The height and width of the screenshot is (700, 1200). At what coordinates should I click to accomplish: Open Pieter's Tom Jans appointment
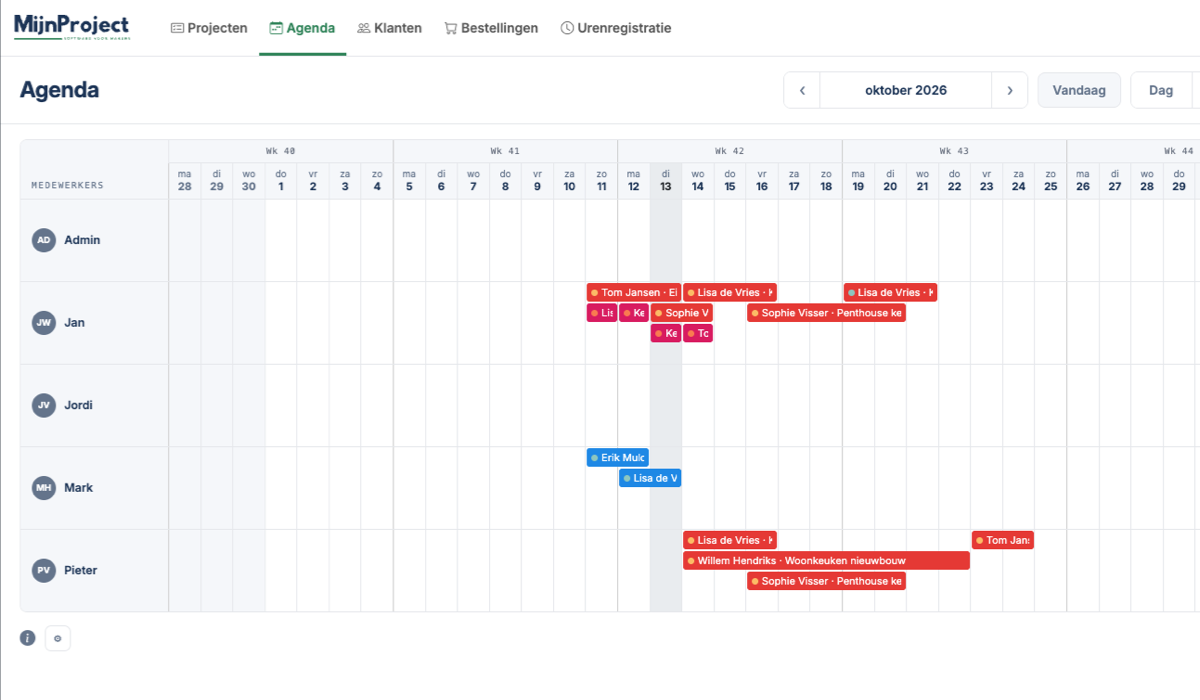[1003, 540]
